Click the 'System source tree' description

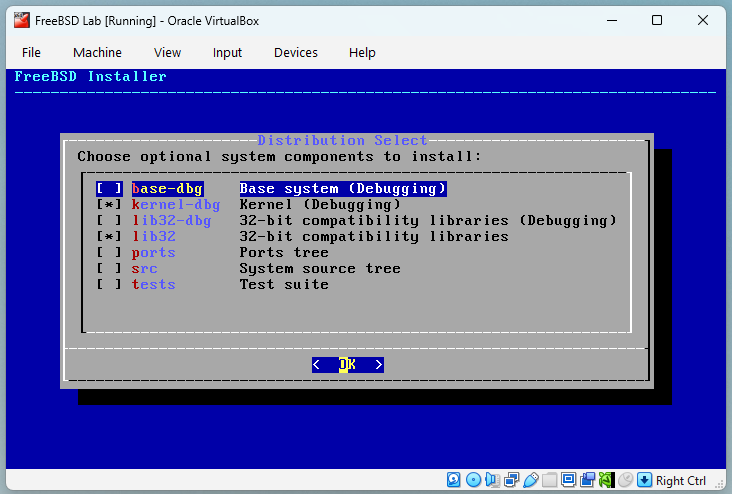pyautogui.click(x=320, y=268)
